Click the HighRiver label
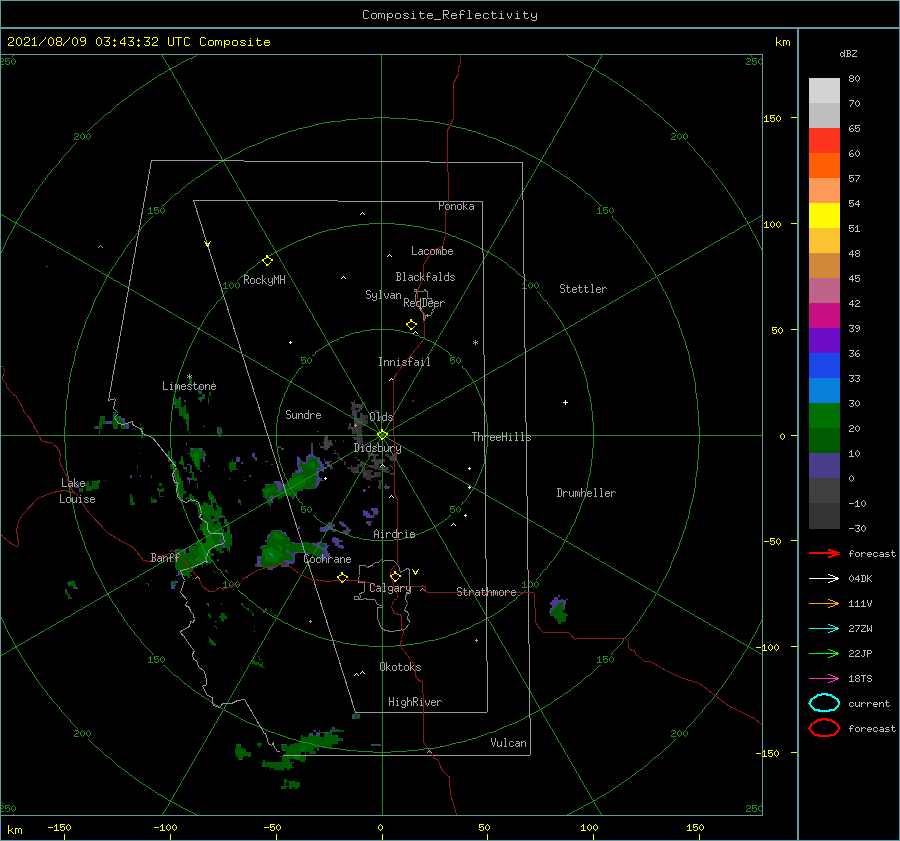Viewport: 900px width, 841px height. tap(415, 702)
